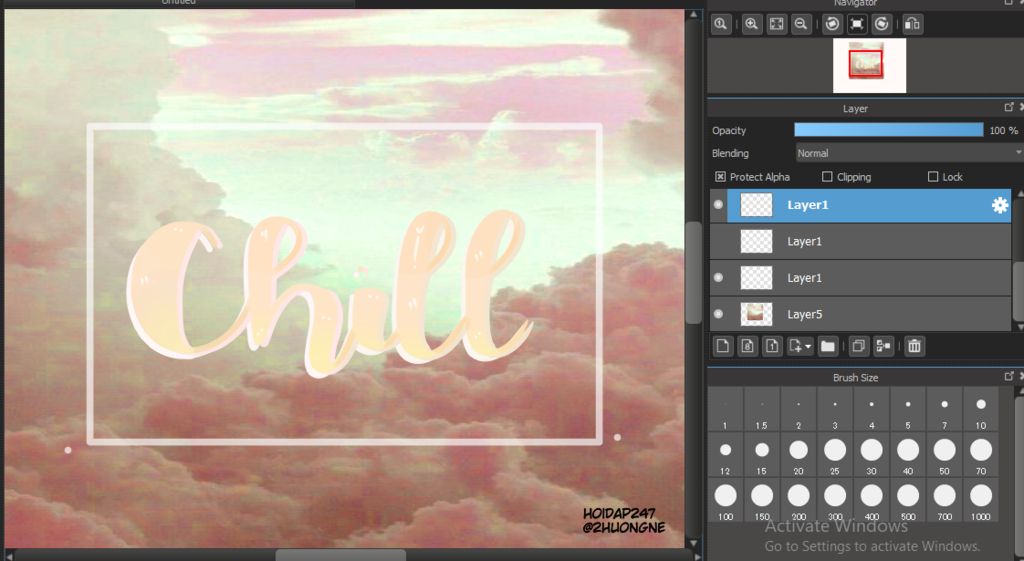This screenshot has width=1024, height=561.
Task: Choose brush size 20
Action: (798, 456)
